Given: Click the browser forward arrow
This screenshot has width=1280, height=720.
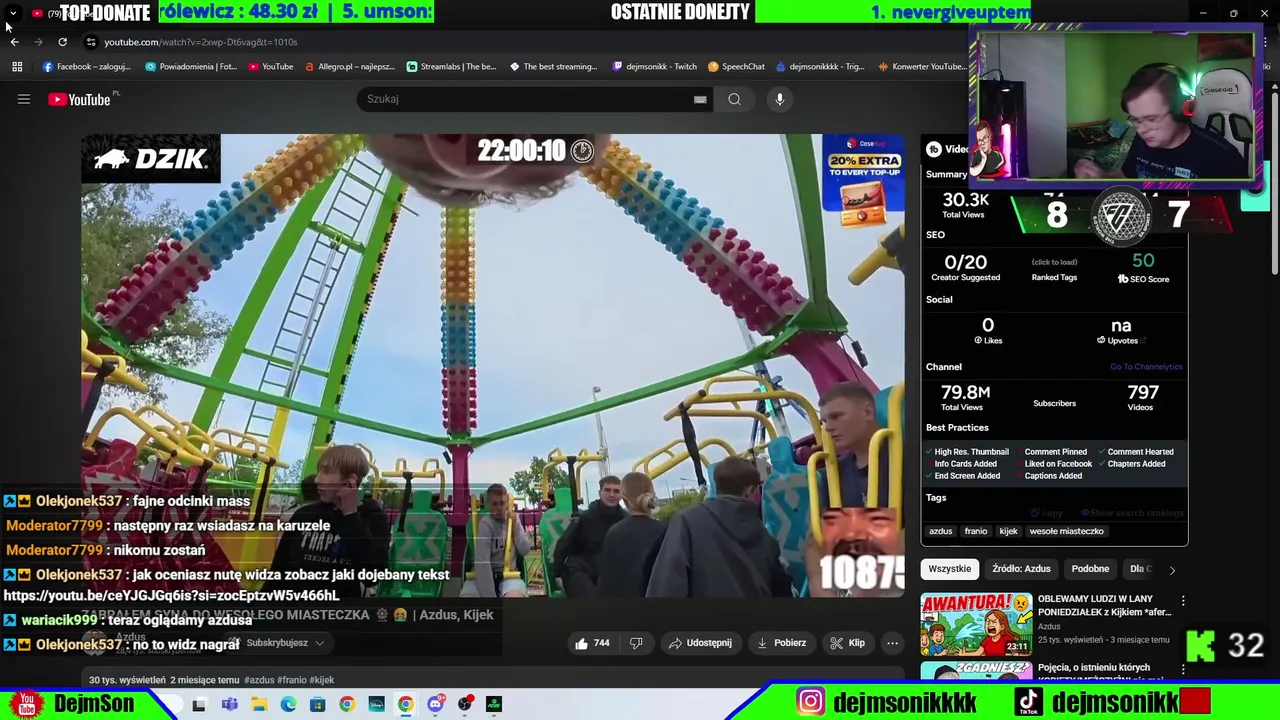Looking at the screenshot, I should pos(38,42).
